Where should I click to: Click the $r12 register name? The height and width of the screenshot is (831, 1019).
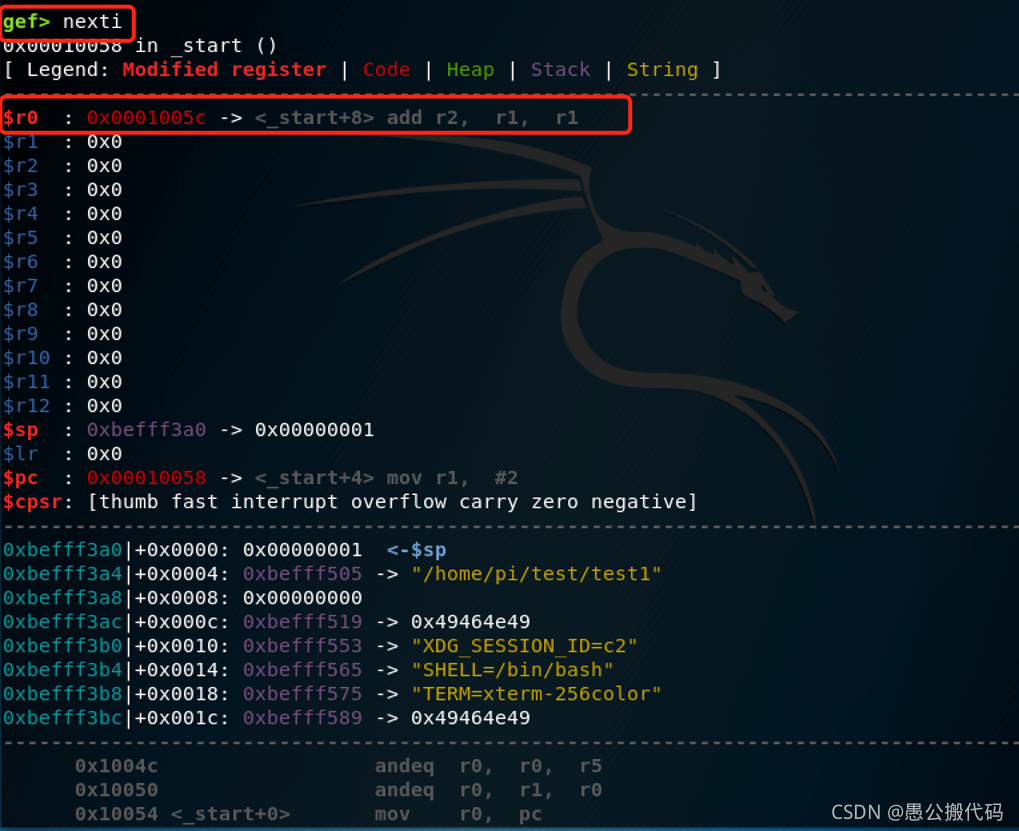[x=27, y=406]
